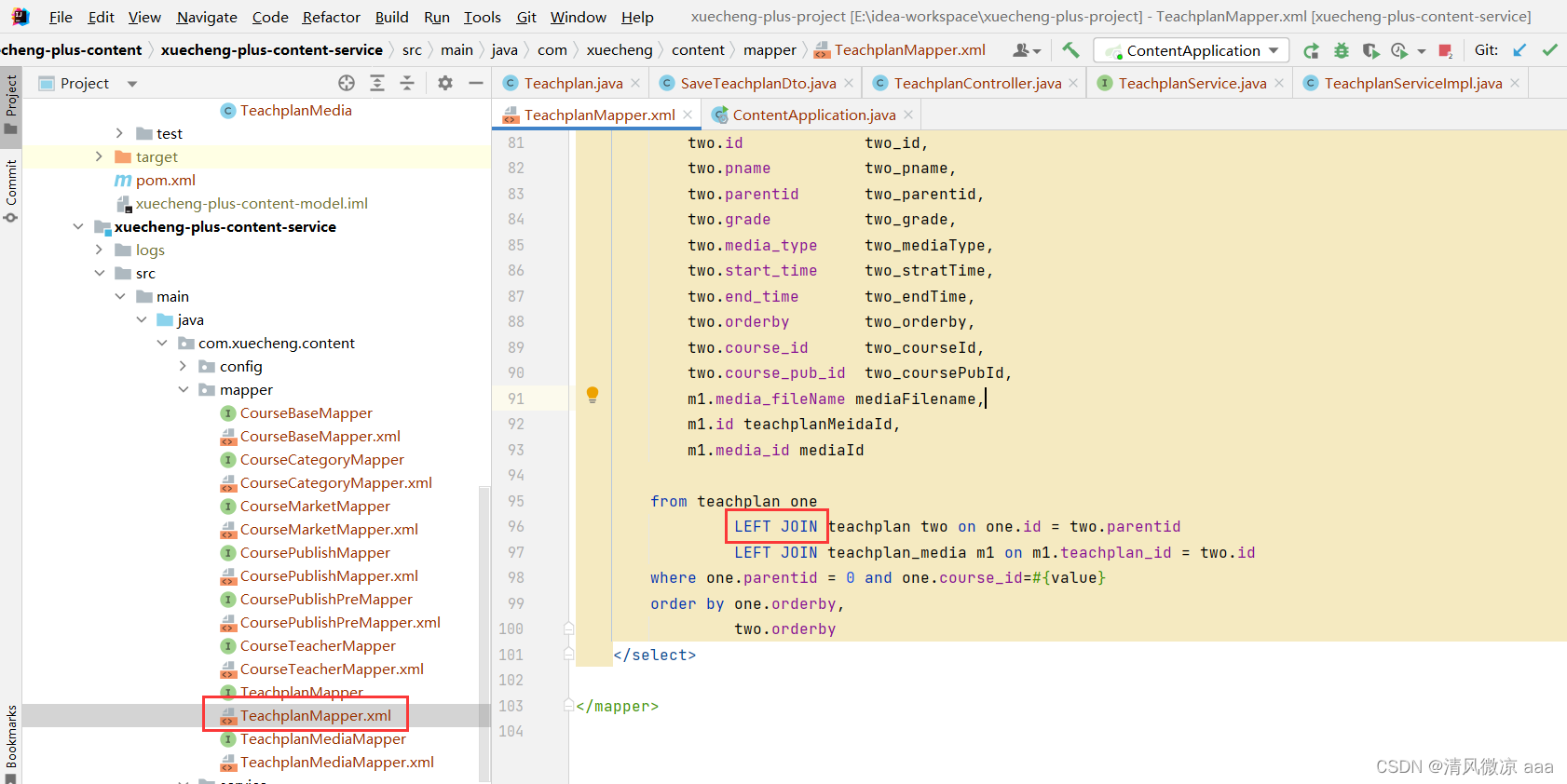Click the Profiler run icon
Viewport: 1567px width, 784px height.
pos(1399,50)
